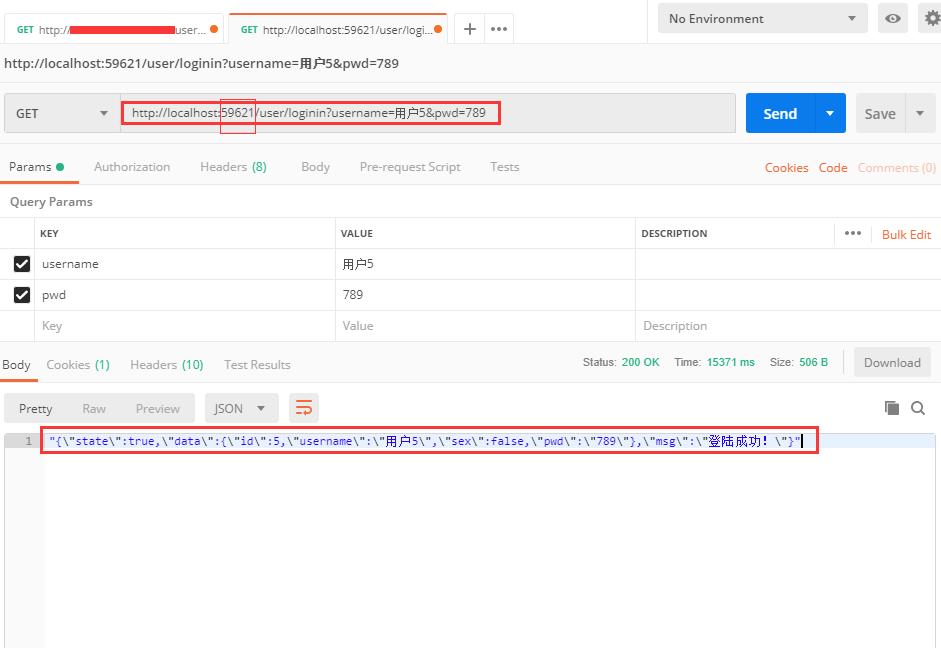This screenshot has width=941, height=648.
Task: Click the request URL input field
Action: pos(428,113)
